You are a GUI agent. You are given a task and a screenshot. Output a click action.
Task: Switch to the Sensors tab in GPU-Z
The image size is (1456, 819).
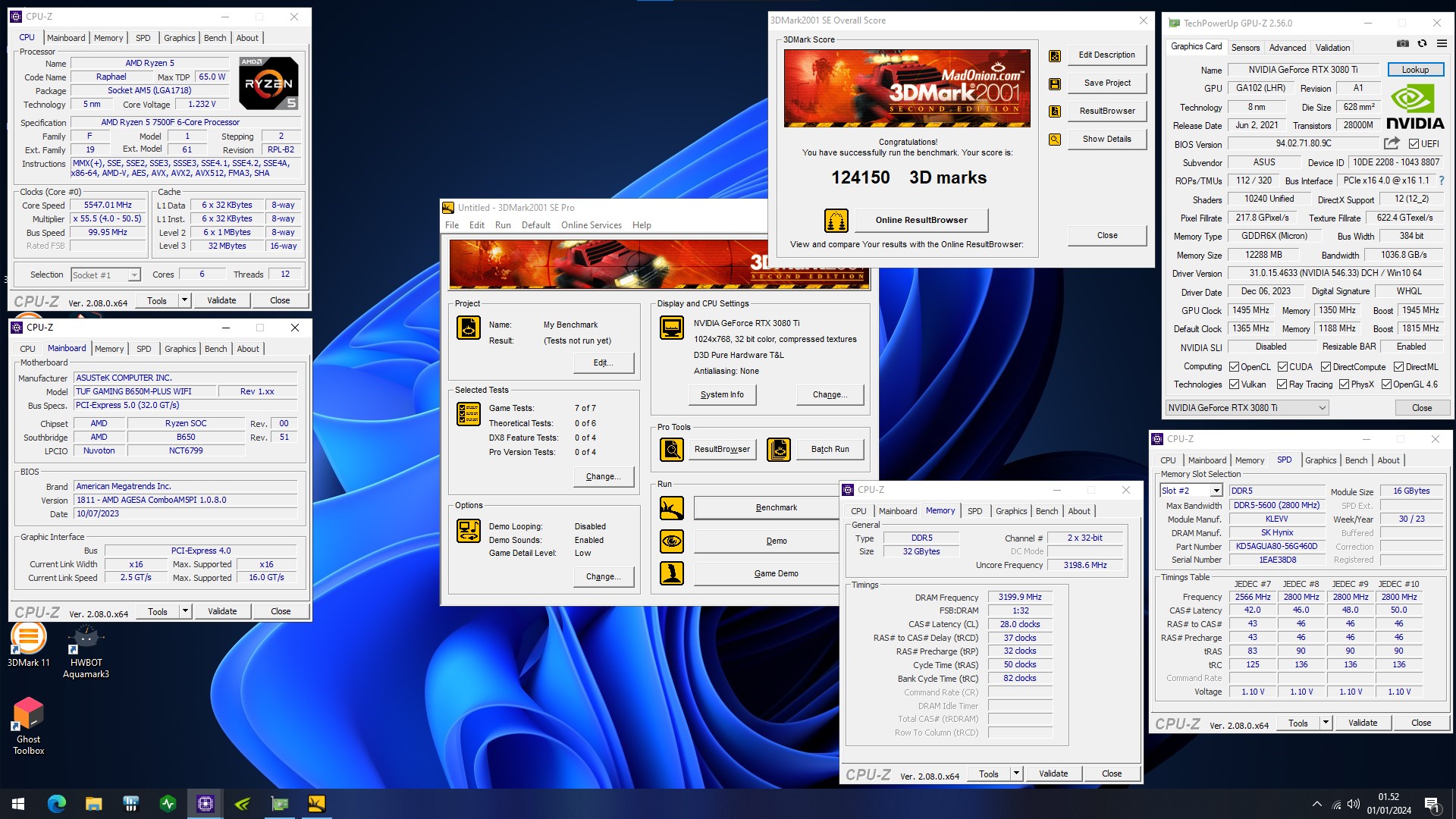[1245, 47]
